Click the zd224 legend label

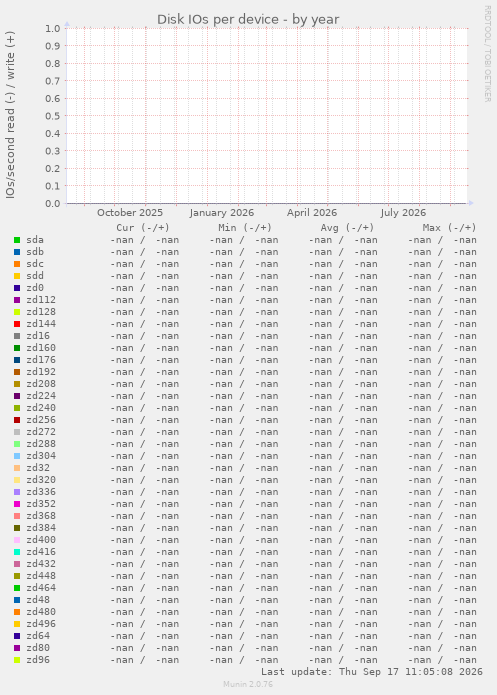coord(41,396)
